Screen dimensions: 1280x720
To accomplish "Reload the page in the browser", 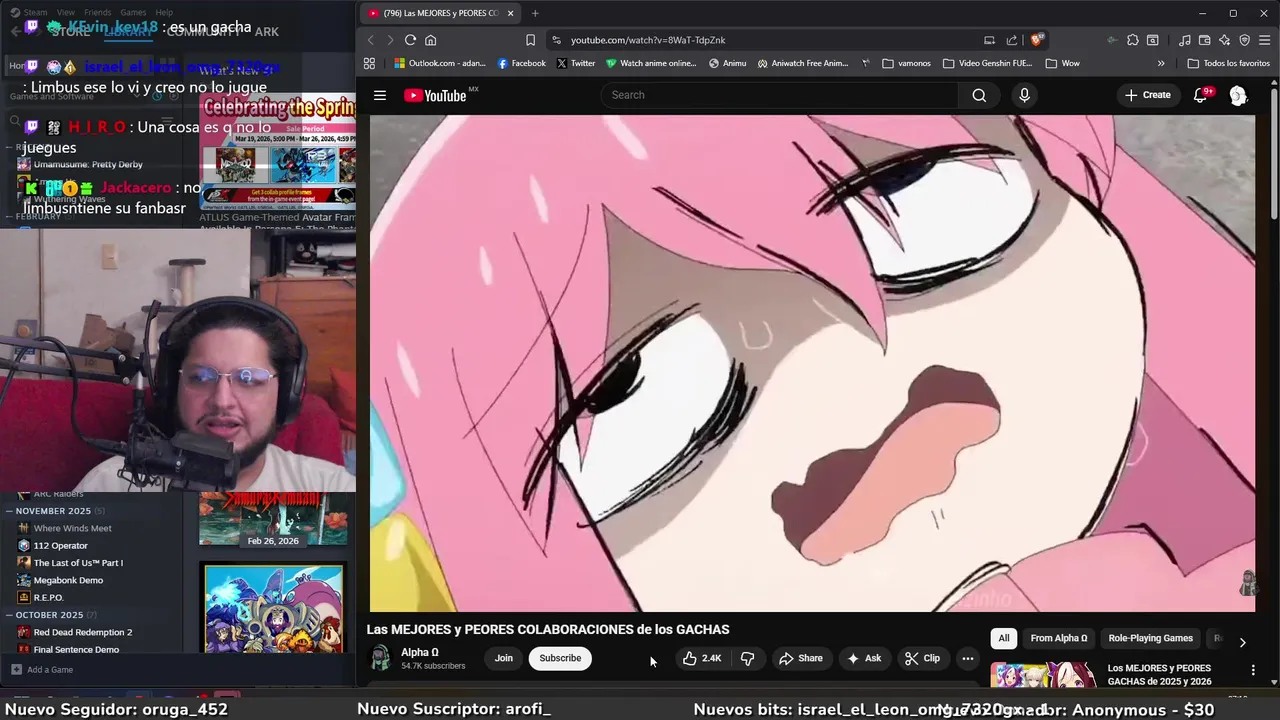I will [410, 40].
